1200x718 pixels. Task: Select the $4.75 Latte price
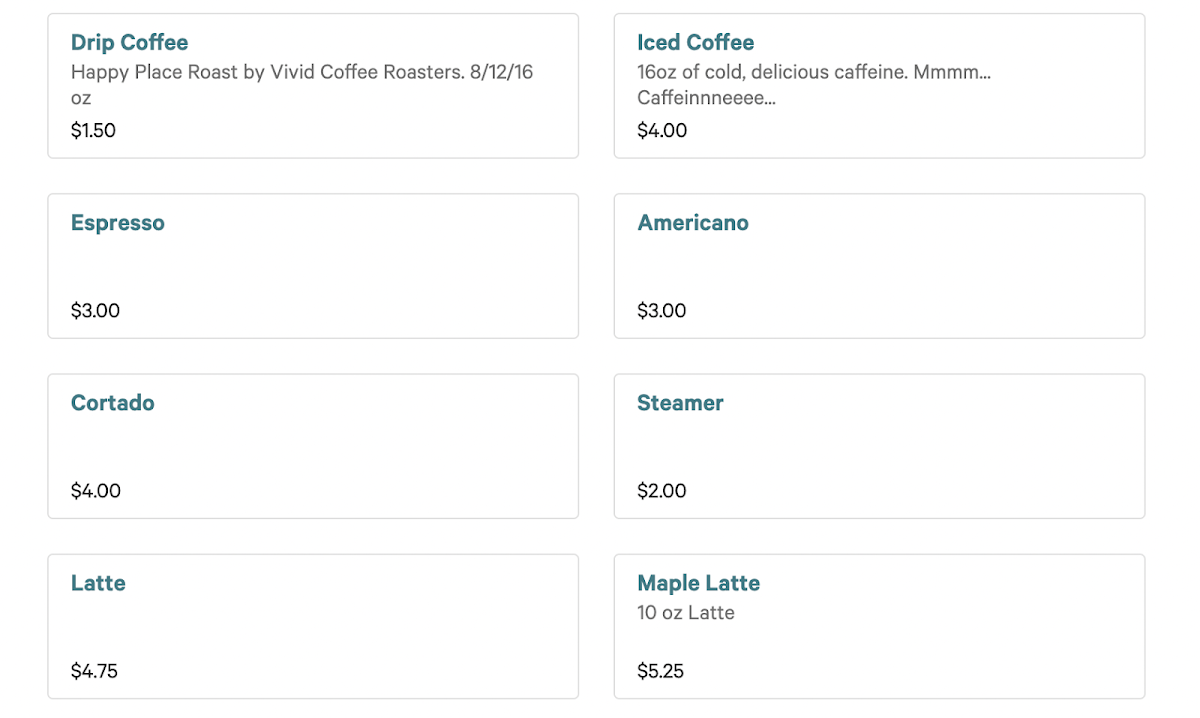(94, 670)
